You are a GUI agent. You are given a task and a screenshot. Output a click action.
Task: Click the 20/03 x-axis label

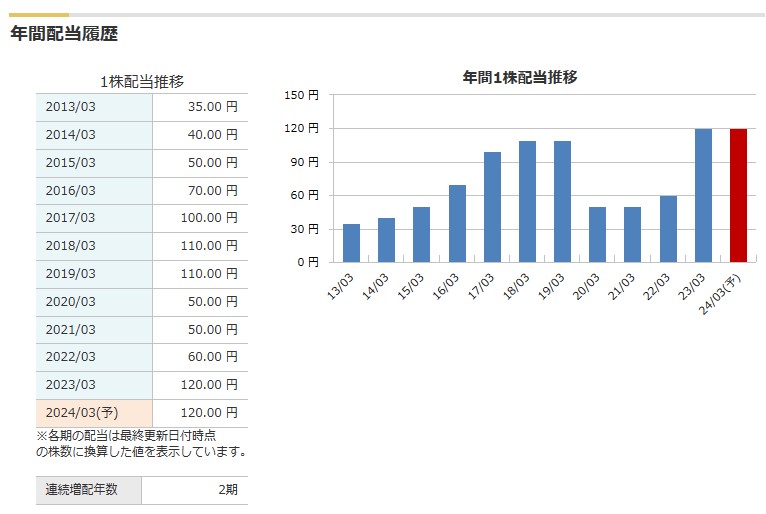[586, 286]
